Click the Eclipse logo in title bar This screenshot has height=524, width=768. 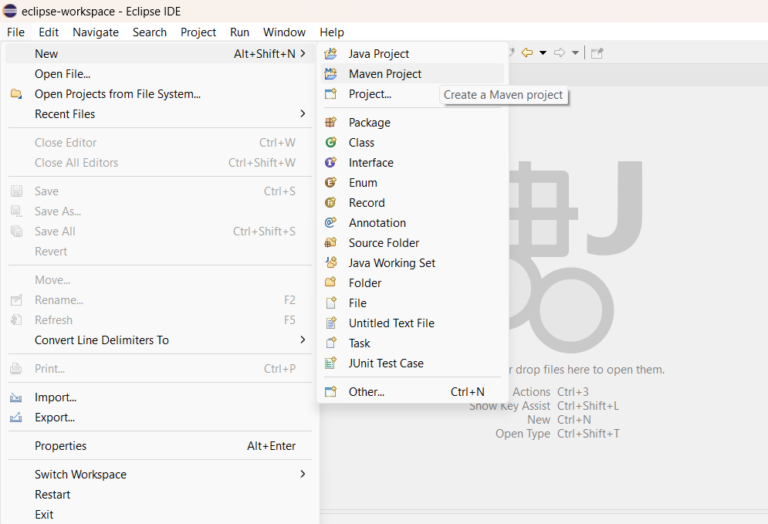[x=10, y=11]
